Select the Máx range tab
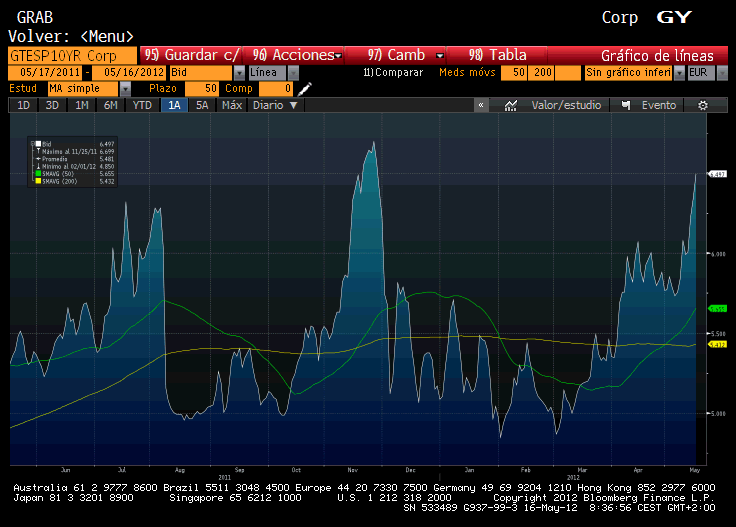This screenshot has height=527, width=736. (232, 105)
